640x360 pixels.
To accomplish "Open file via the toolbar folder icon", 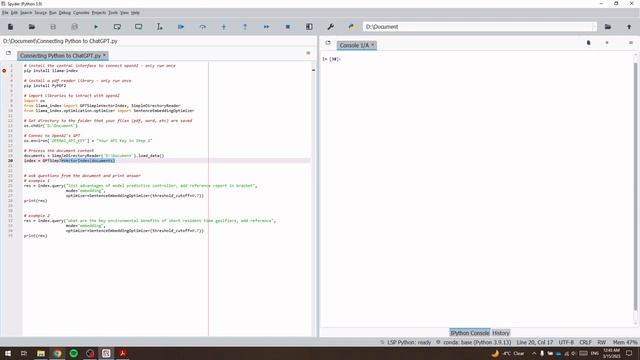I will (32, 27).
